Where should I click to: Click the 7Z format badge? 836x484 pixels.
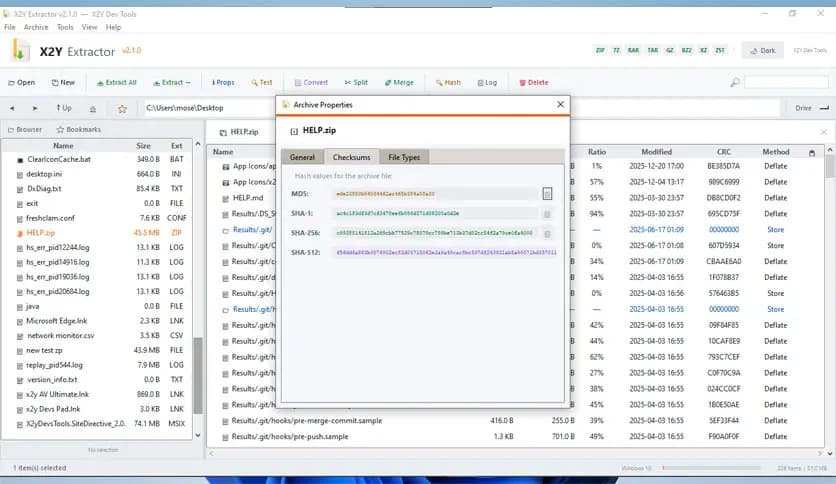pyautogui.click(x=616, y=50)
